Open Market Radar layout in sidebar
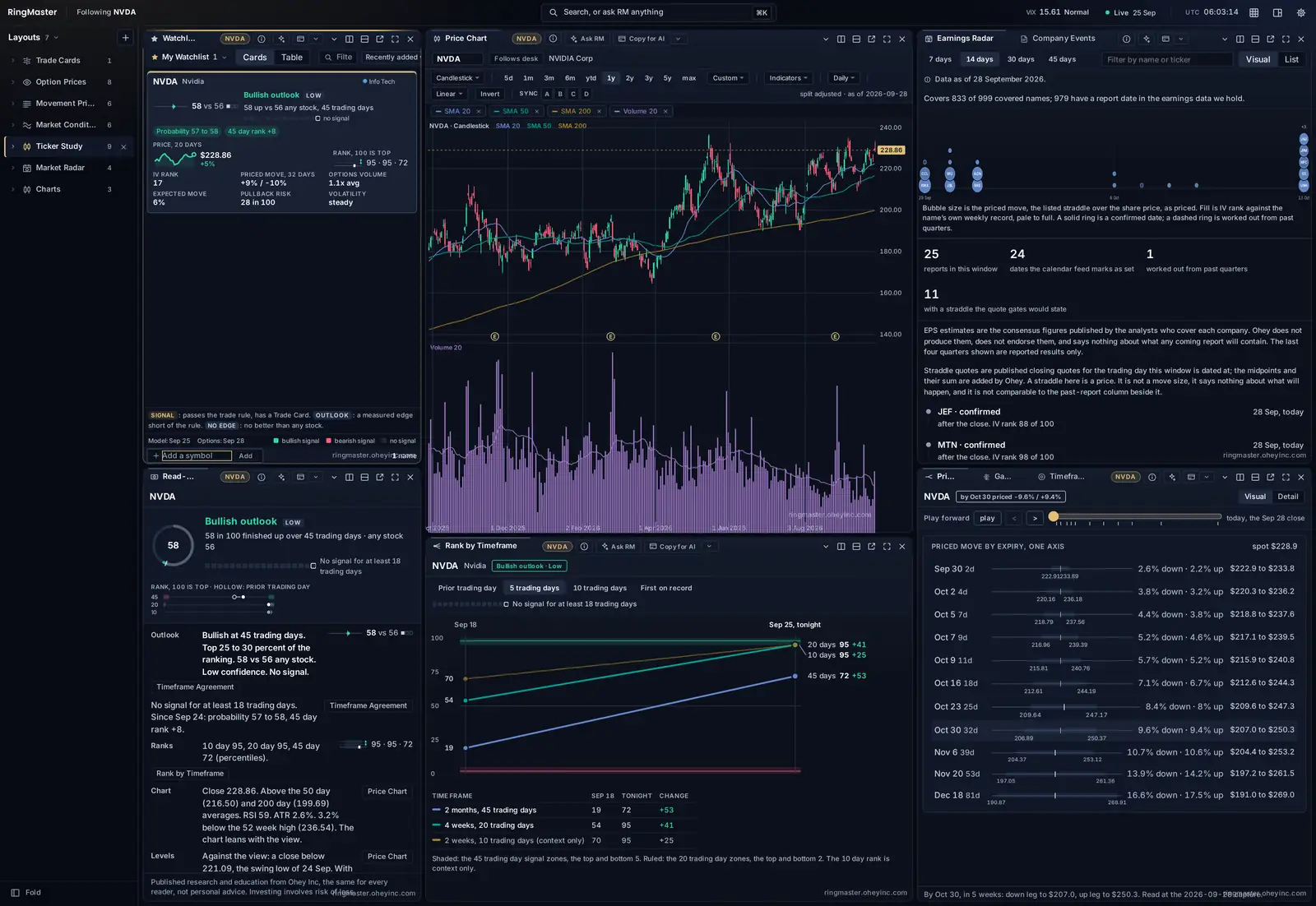The width and height of the screenshot is (1316, 906). tap(60, 168)
